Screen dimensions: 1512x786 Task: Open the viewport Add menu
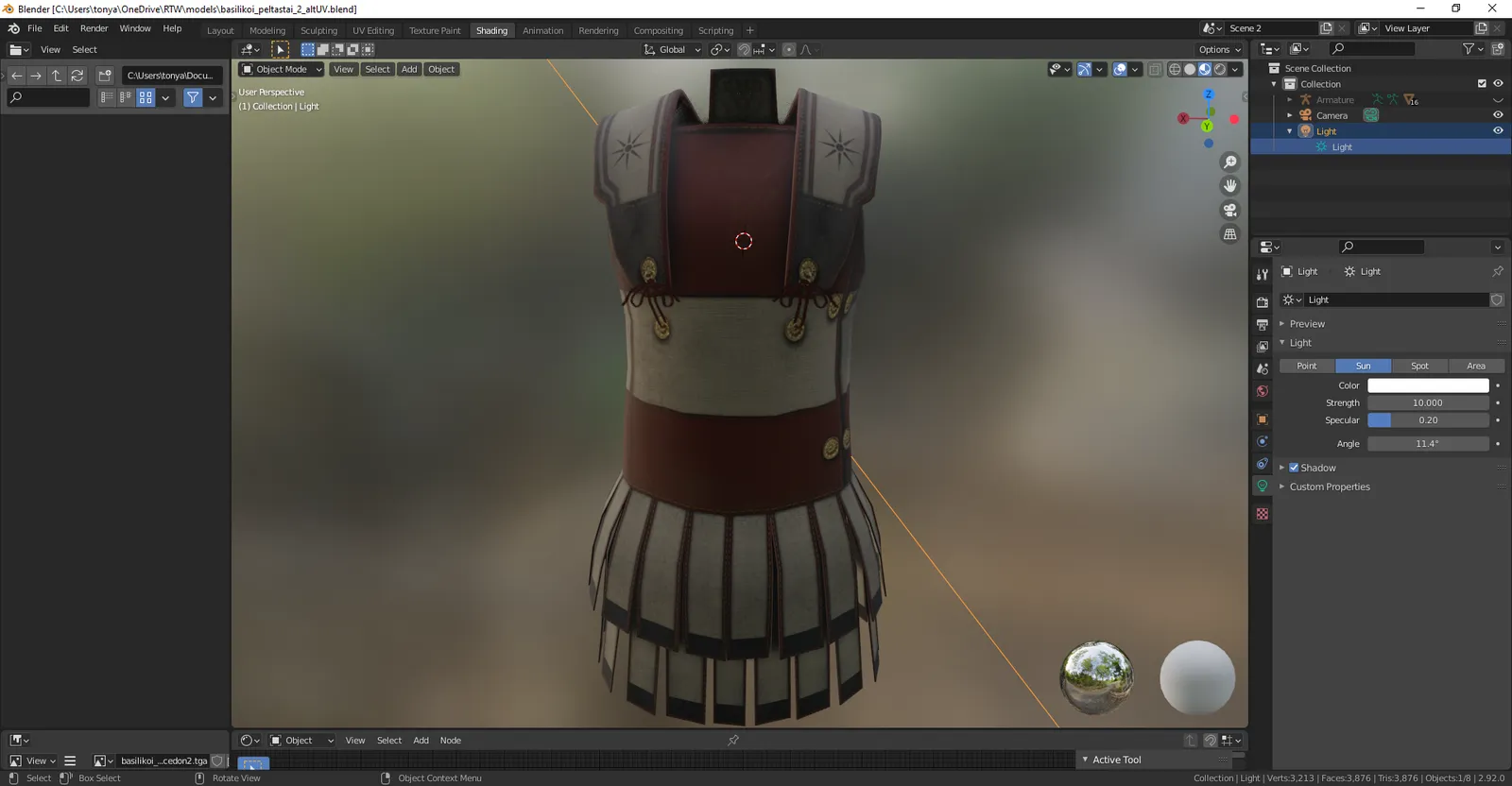pyautogui.click(x=409, y=69)
